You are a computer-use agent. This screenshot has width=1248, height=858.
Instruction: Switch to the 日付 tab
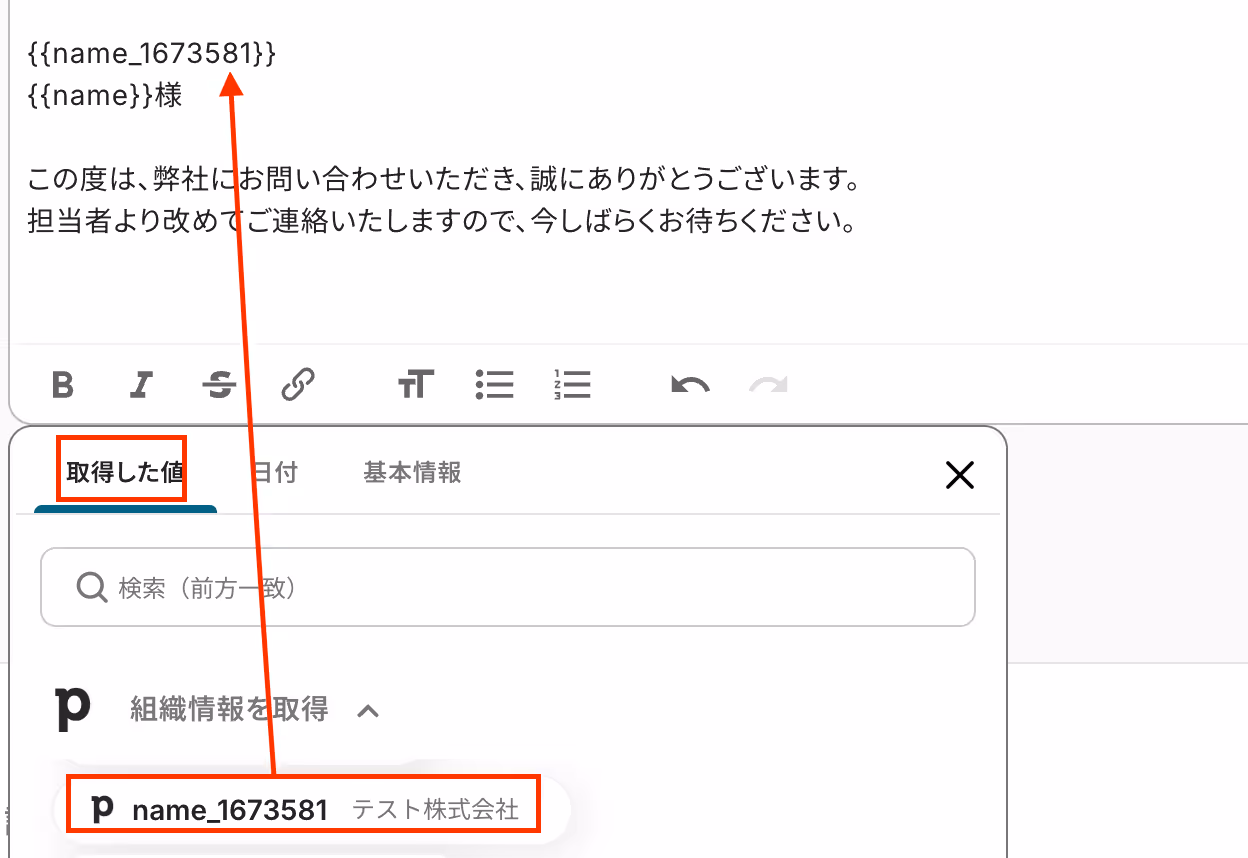[275, 472]
